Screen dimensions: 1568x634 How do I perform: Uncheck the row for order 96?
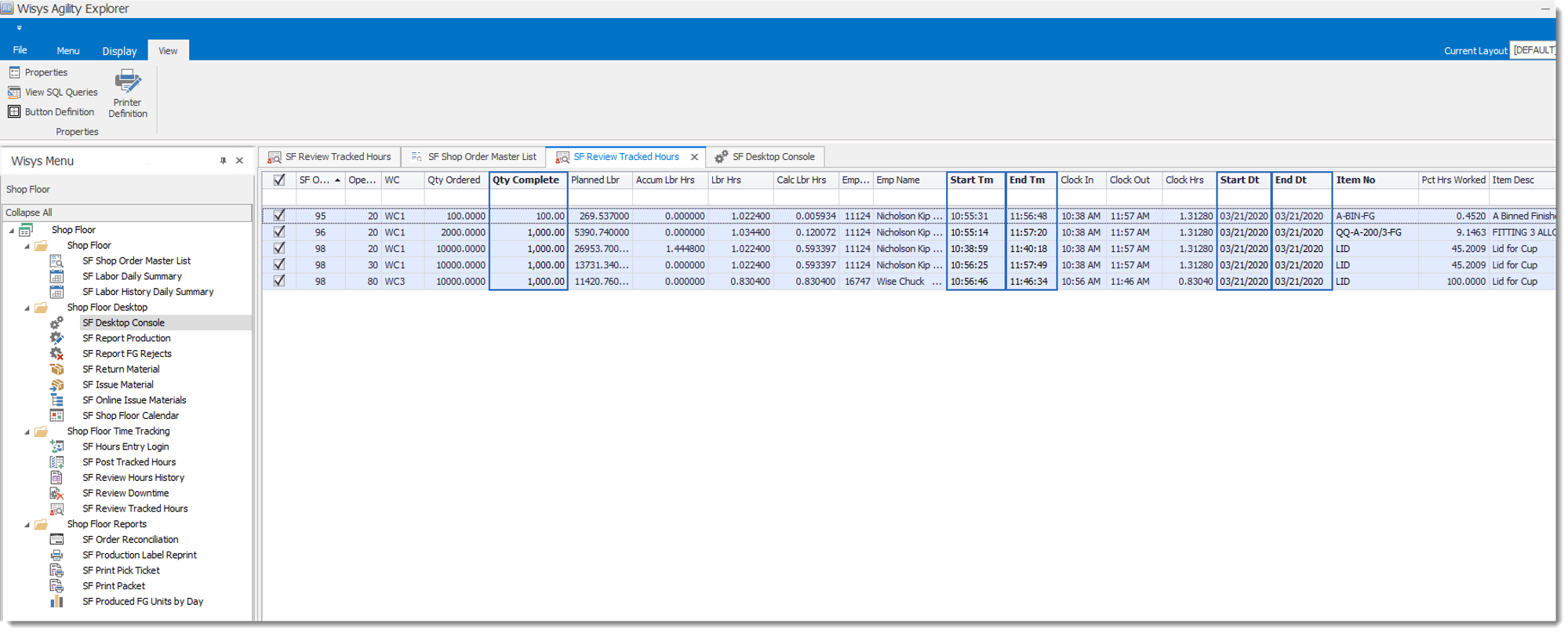[279, 232]
